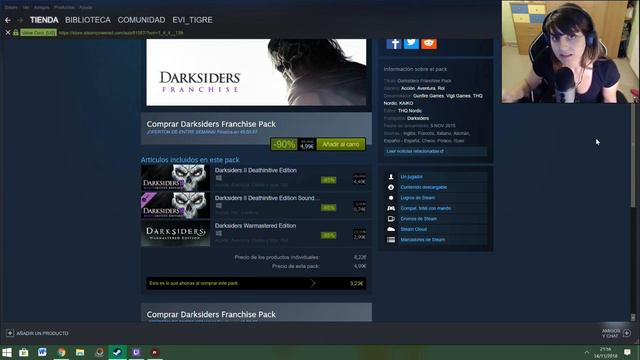Image resolution: width=640 pixels, height=360 pixels.
Task: Open the Ayuda menu
Action: (85, 7)
